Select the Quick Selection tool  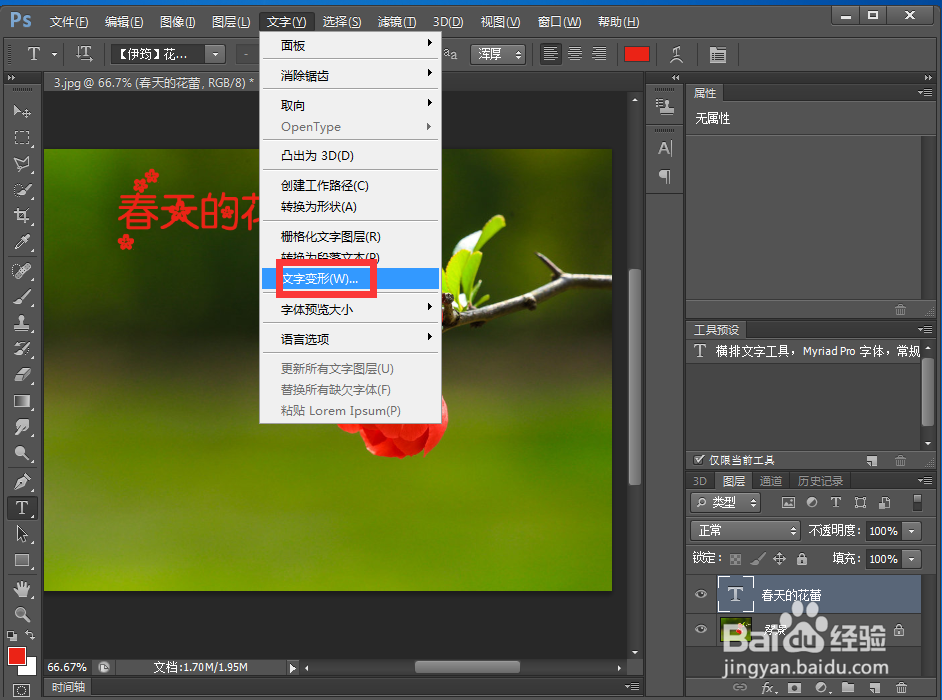pos(22,190)
